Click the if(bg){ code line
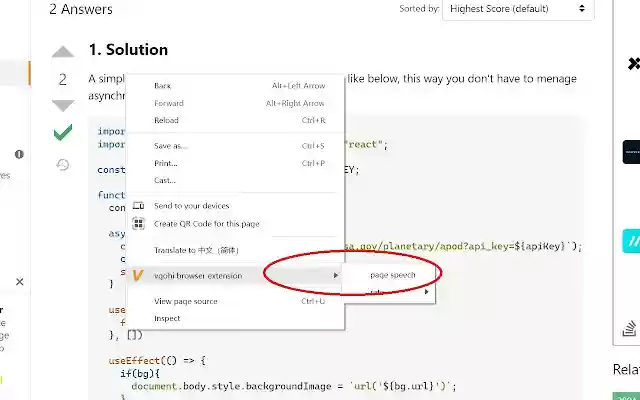 (140, 373)
